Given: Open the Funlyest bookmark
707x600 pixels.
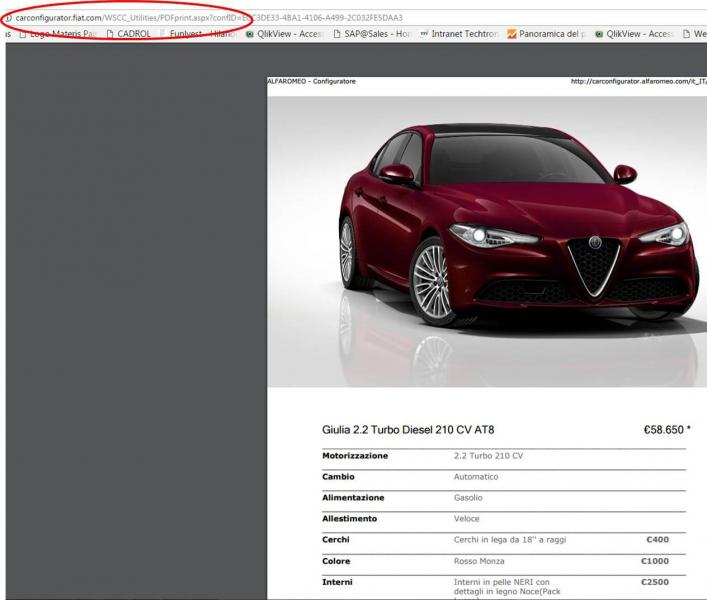Looking at the screenshot, I should (197, 34).
